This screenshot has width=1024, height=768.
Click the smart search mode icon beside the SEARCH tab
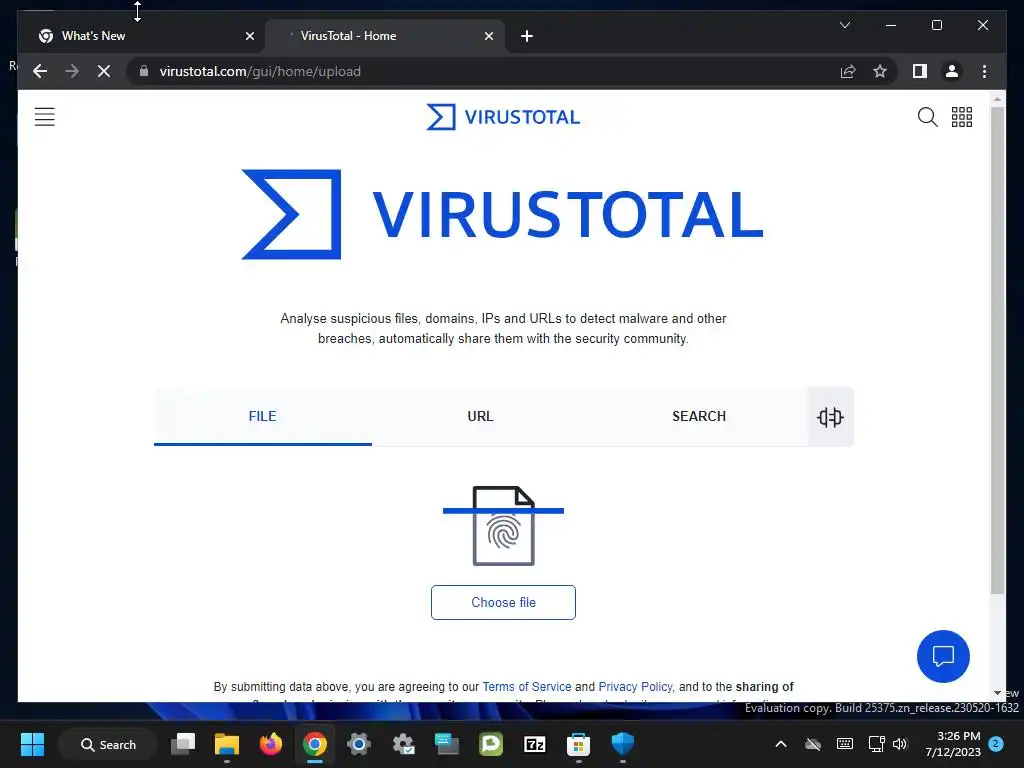coord(830,417)
